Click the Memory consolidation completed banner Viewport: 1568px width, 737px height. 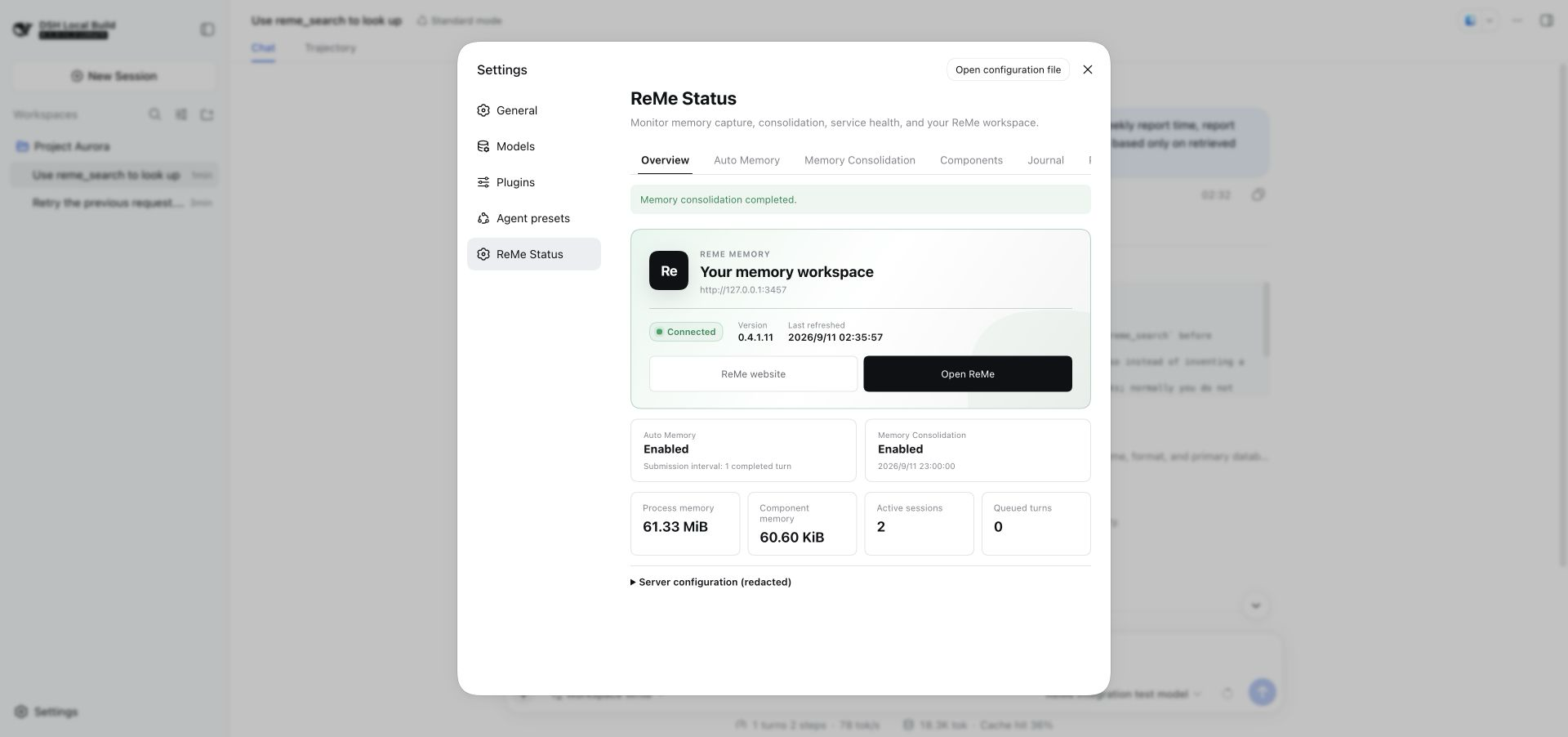860,199
